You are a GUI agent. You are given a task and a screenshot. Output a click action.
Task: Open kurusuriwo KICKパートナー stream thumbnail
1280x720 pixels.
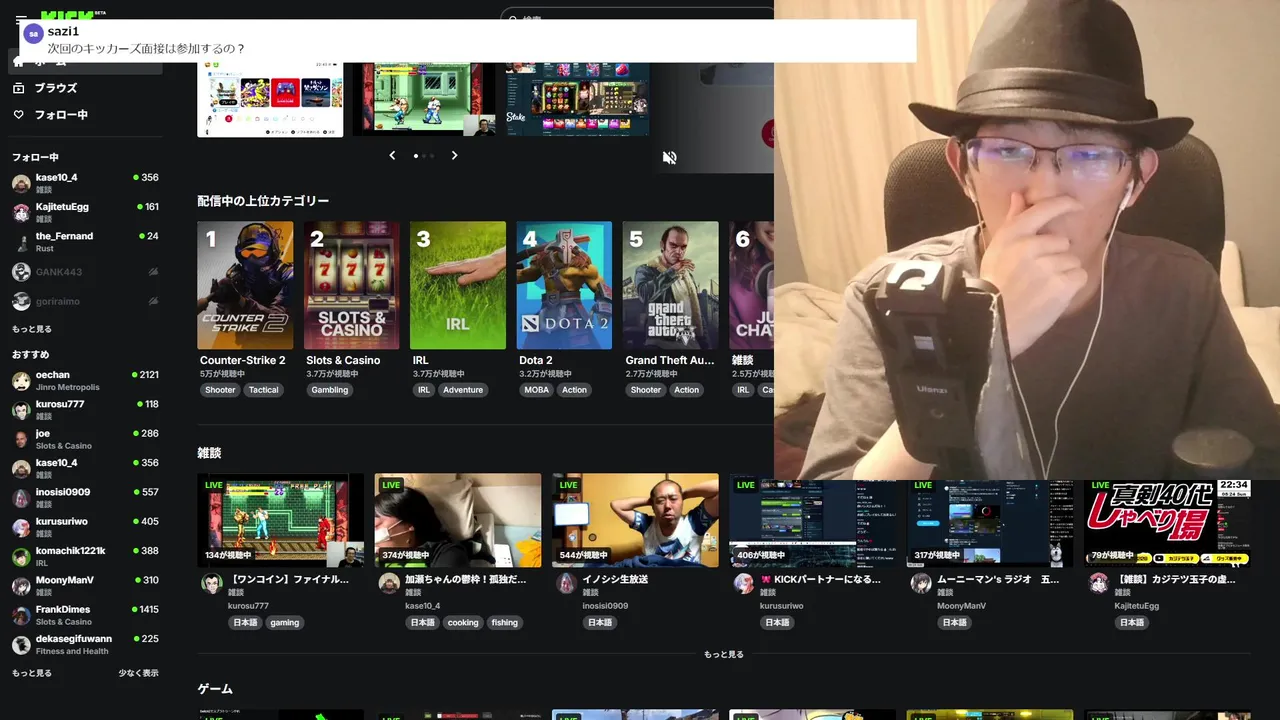(813, 520)
